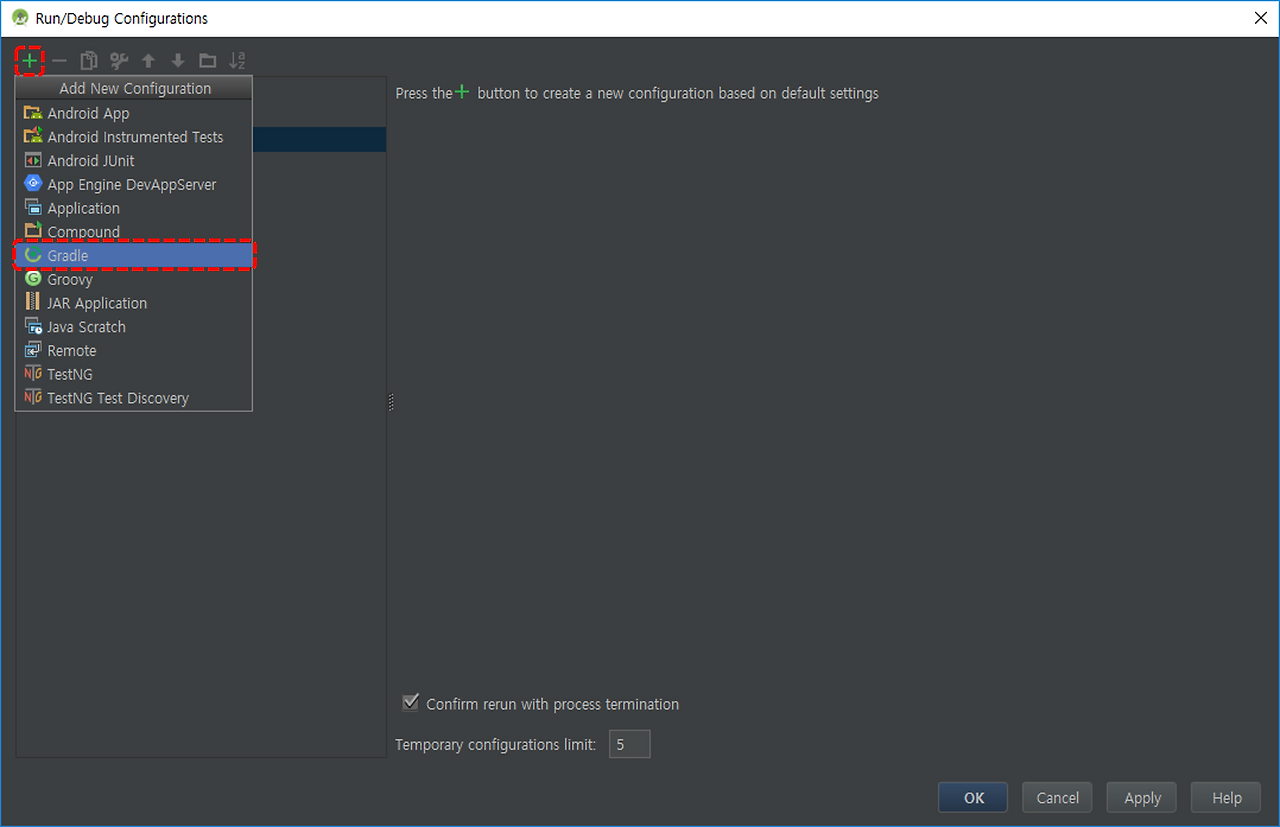Click the Temporary configurations limit field
1280x827 pixels.
[630, 744]
